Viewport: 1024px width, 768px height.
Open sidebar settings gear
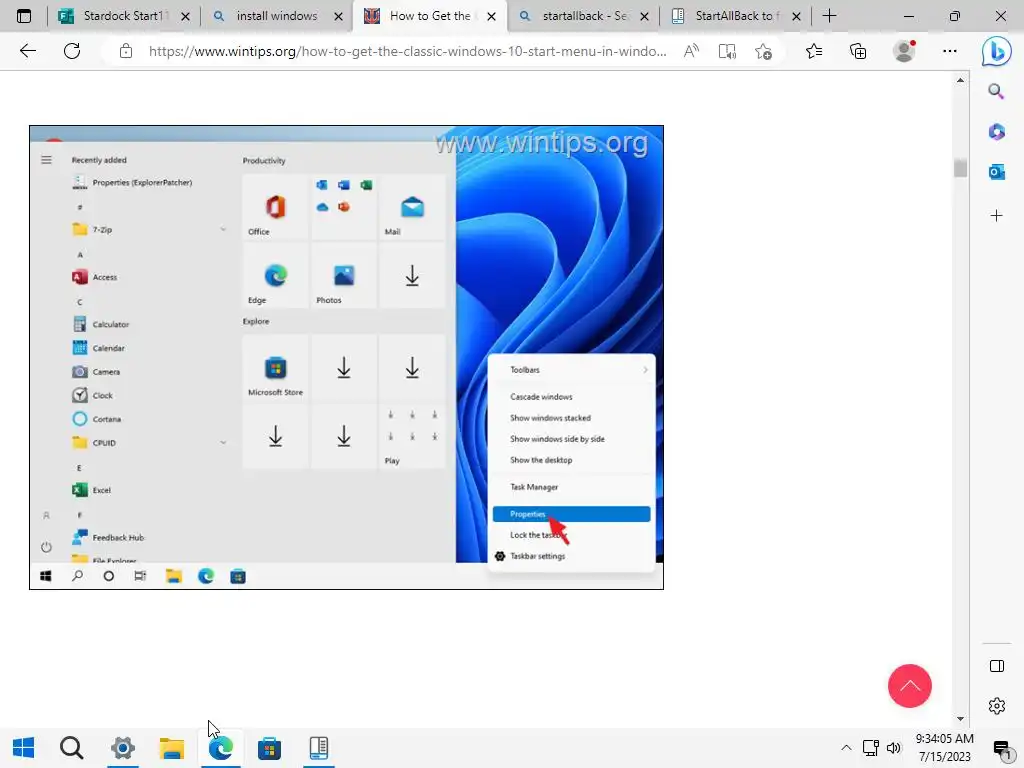pyautogui.click(x=997, y=706)
